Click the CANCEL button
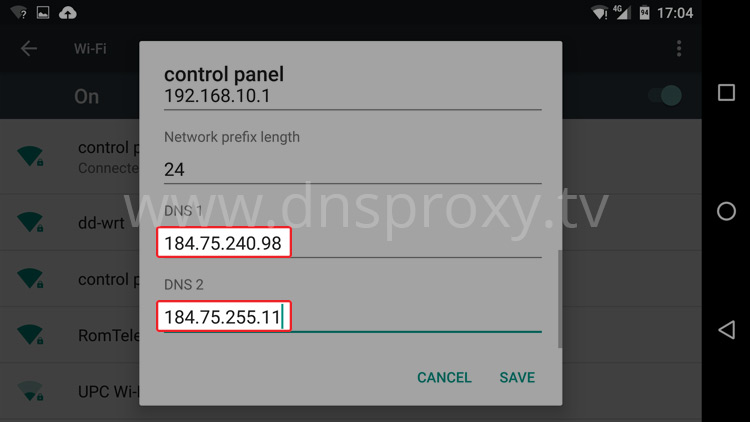The height and width of the screenshot is (422, 750). [444, 378]
